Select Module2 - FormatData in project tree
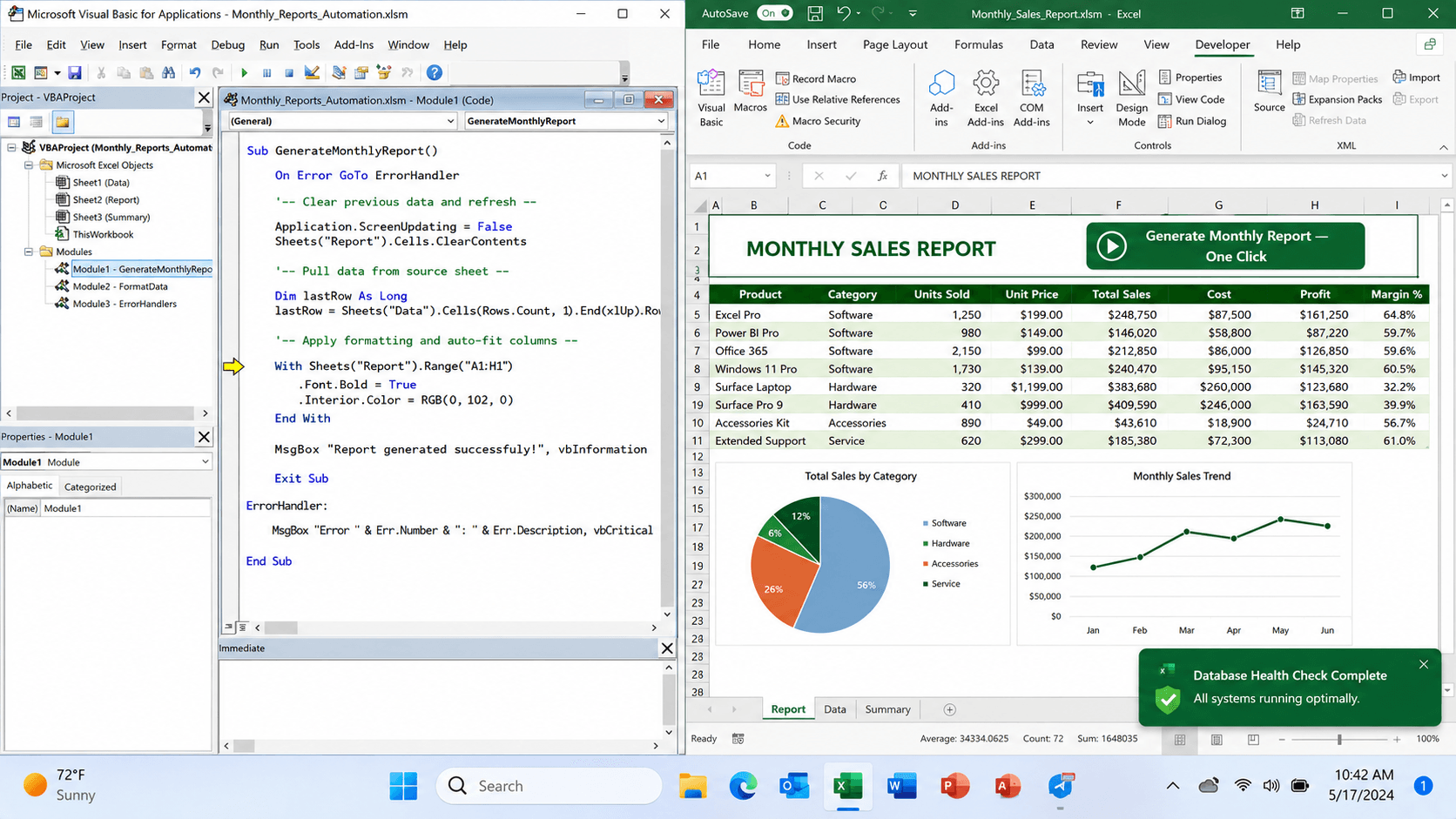The image size is (1456, 819). click(x=120, y=286)
